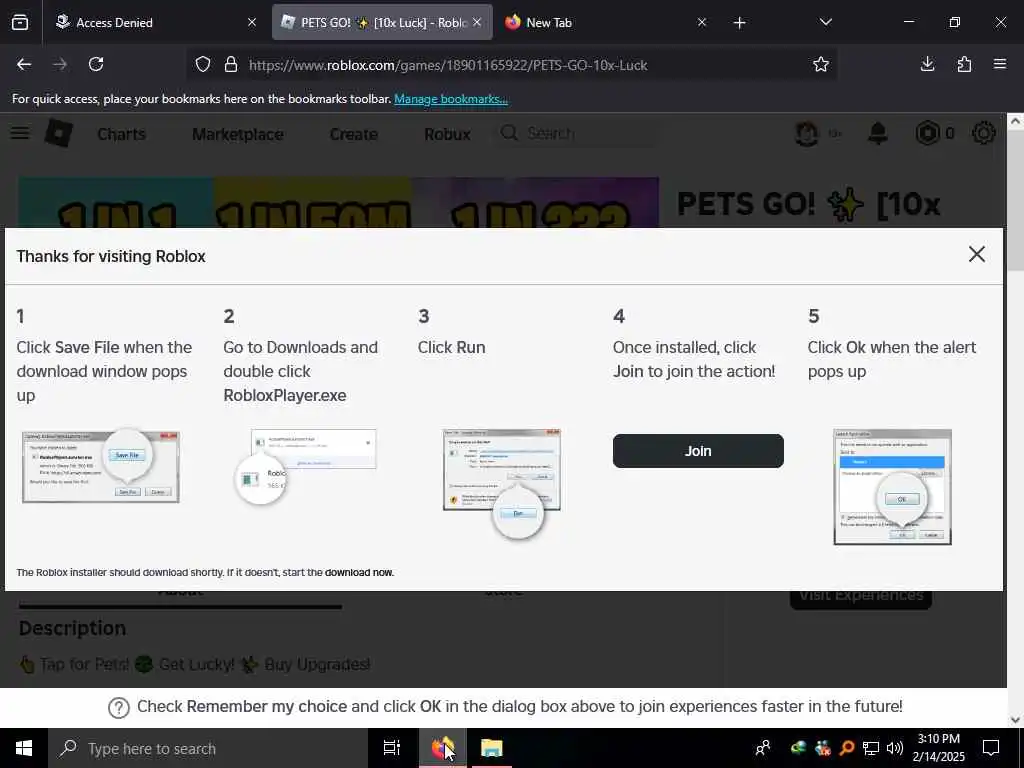Open the Create page

click(353, 134)
